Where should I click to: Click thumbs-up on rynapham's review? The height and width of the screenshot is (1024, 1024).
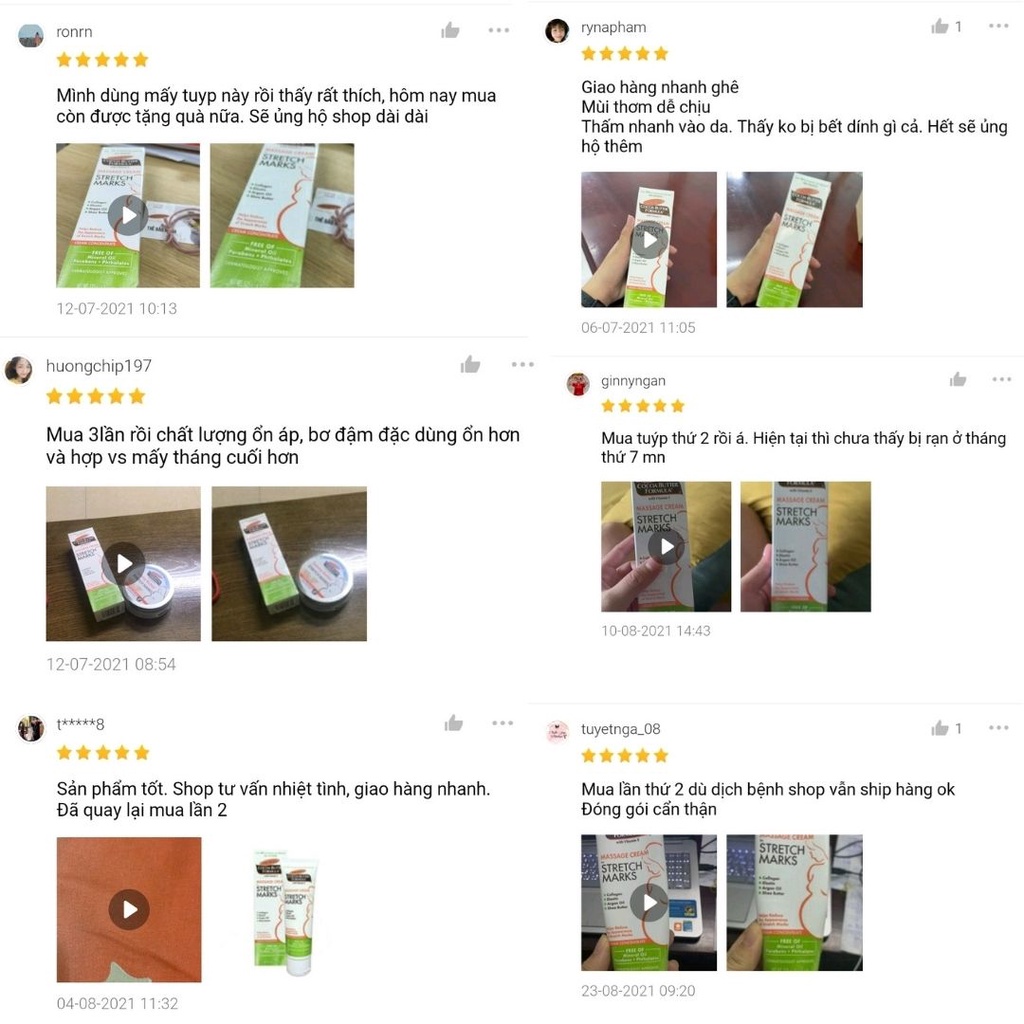coord(940,26)
